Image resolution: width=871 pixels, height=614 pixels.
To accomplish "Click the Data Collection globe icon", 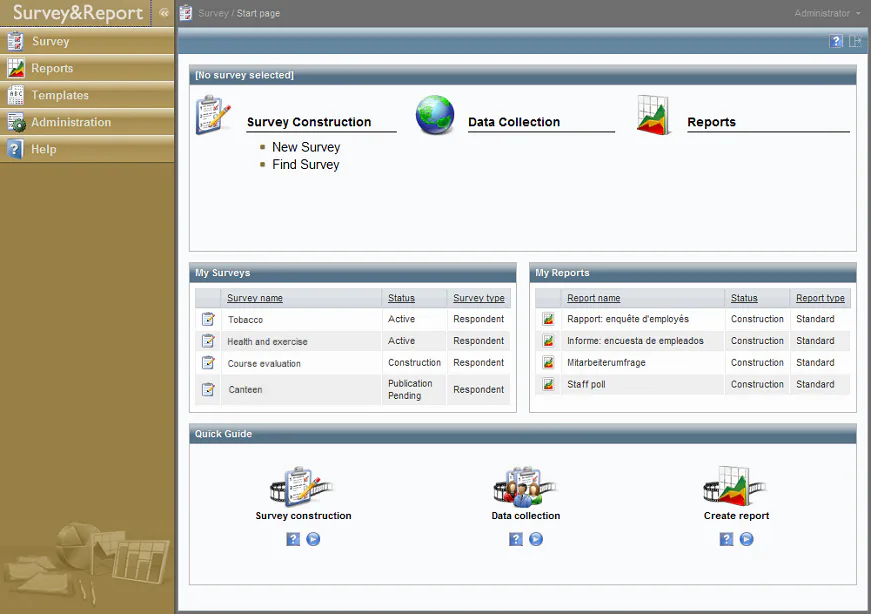I will point(435,115).
